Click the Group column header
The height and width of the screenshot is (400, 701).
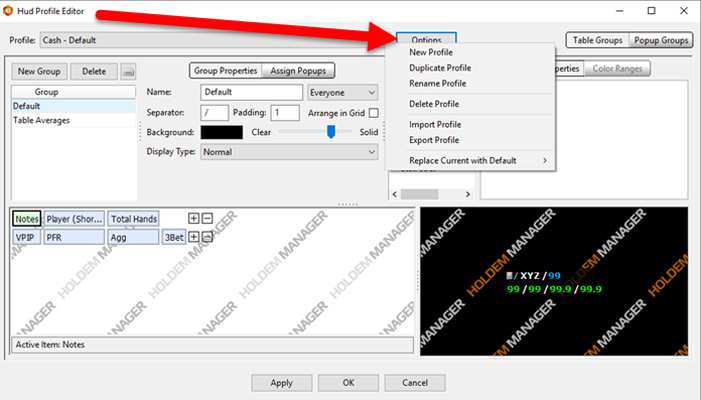(x=73, y=92)
